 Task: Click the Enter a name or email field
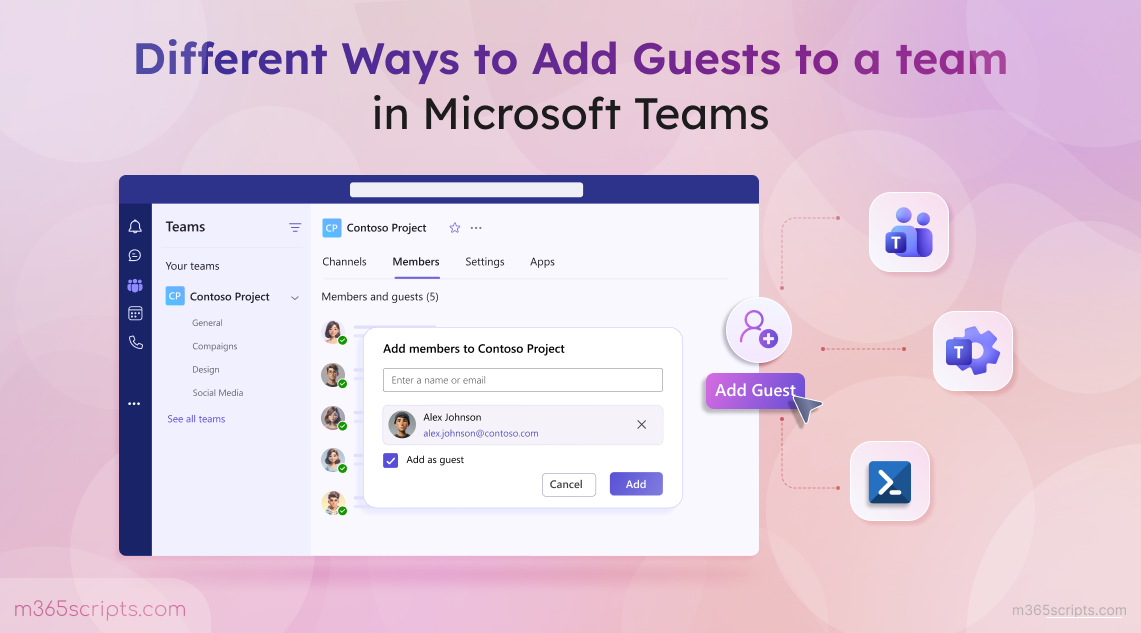522,380
